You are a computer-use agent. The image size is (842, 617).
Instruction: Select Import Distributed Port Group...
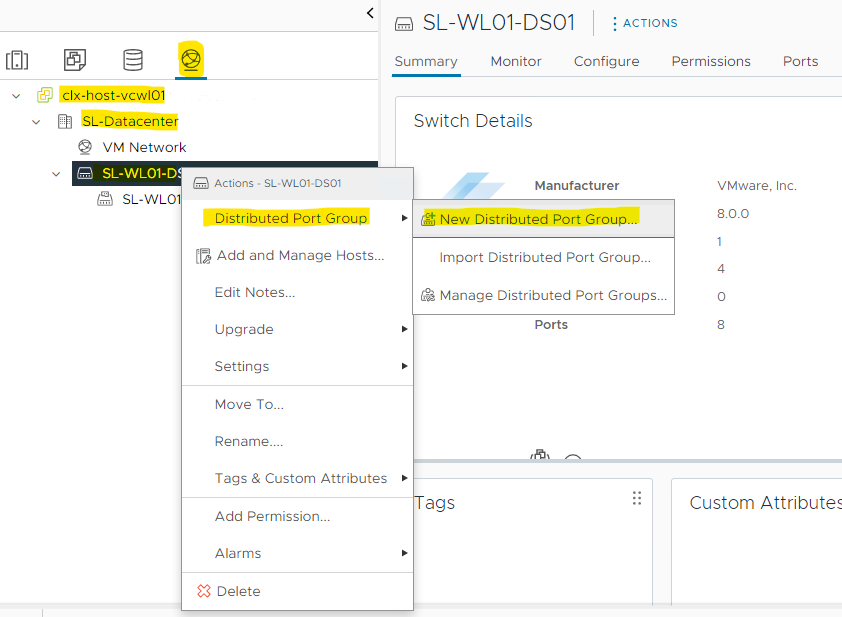click(x=543, y=257)
